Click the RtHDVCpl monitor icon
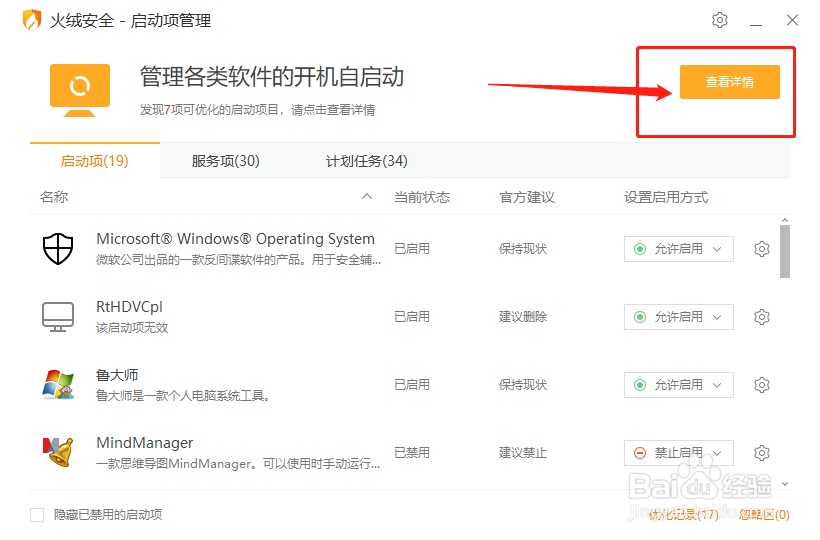Screen dimensions: 820x540 point(58,317)
